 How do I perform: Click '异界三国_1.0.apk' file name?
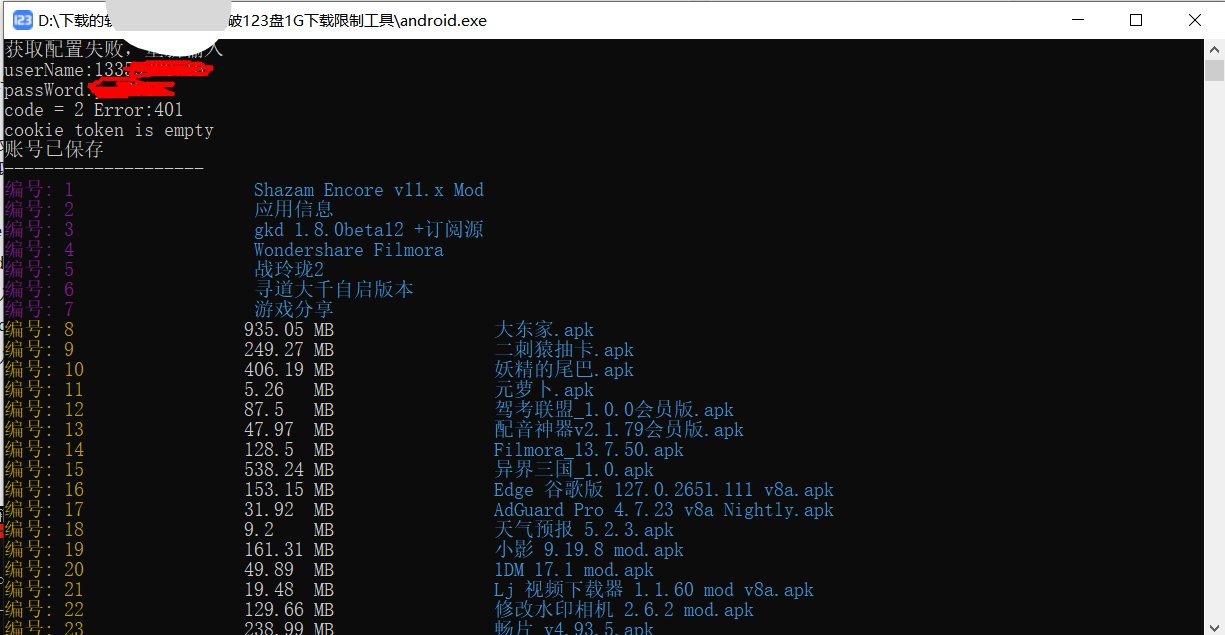point(574,470)
